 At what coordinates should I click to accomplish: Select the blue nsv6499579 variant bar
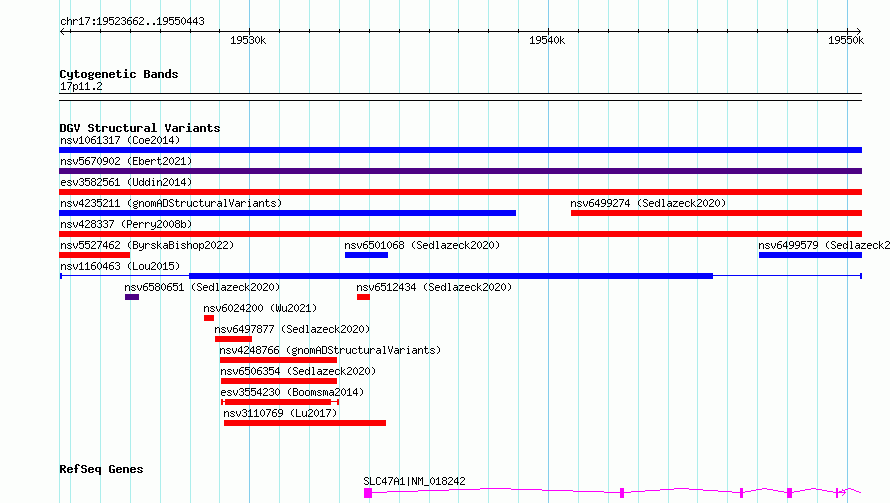(x=811, y=255)
